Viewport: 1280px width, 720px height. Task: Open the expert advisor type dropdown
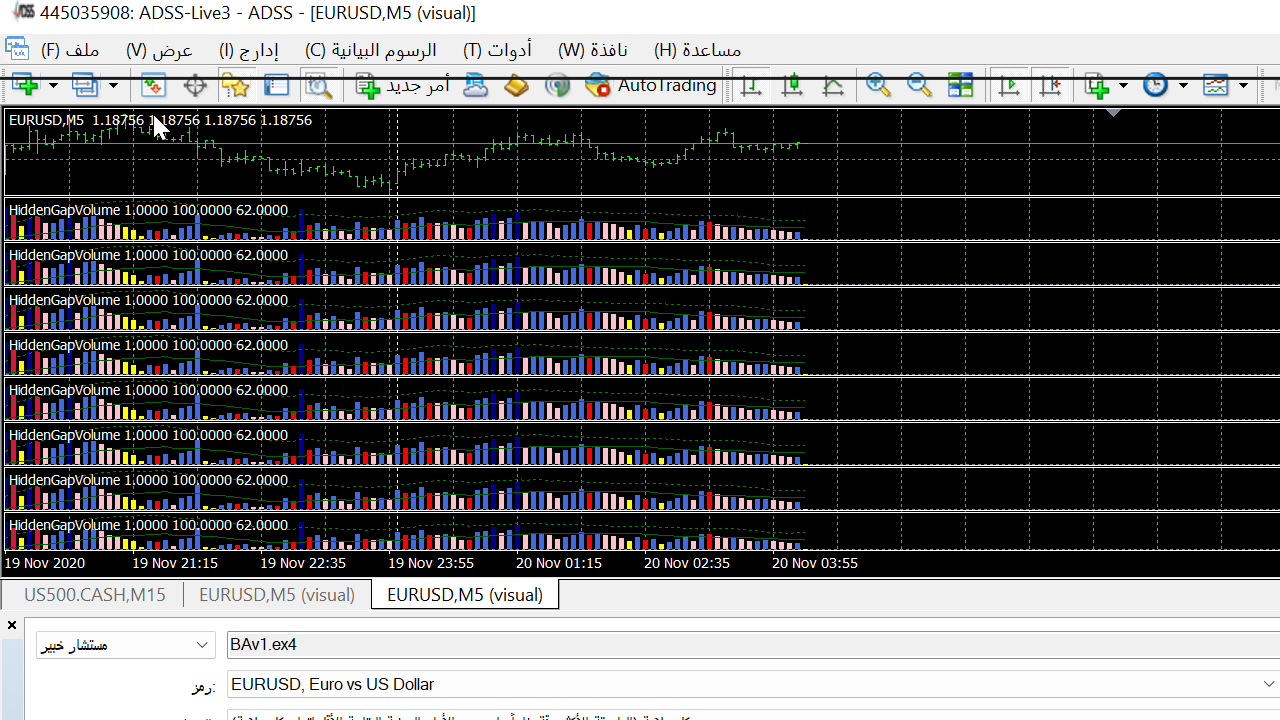(x=203, y=645)
